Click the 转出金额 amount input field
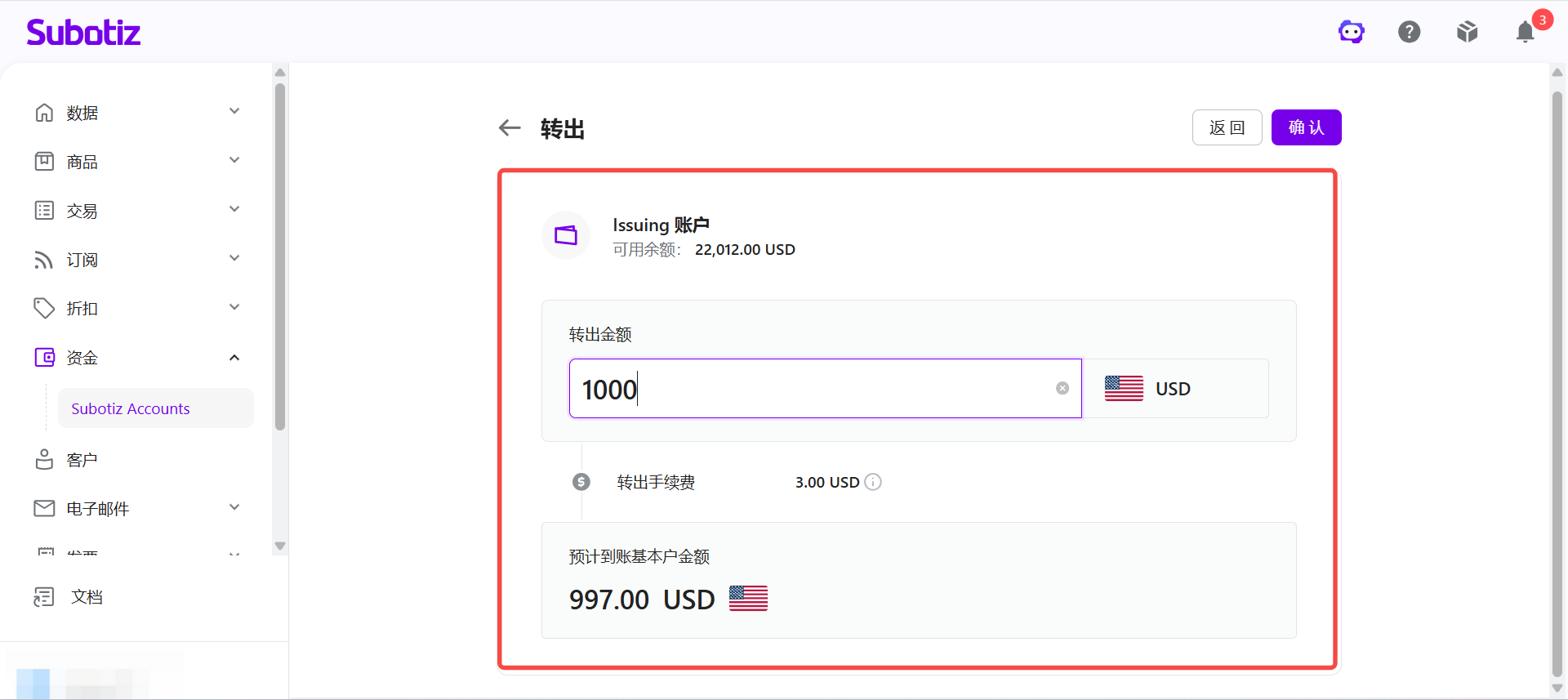This screenshot has height=700, width=1568. [825, 388]
